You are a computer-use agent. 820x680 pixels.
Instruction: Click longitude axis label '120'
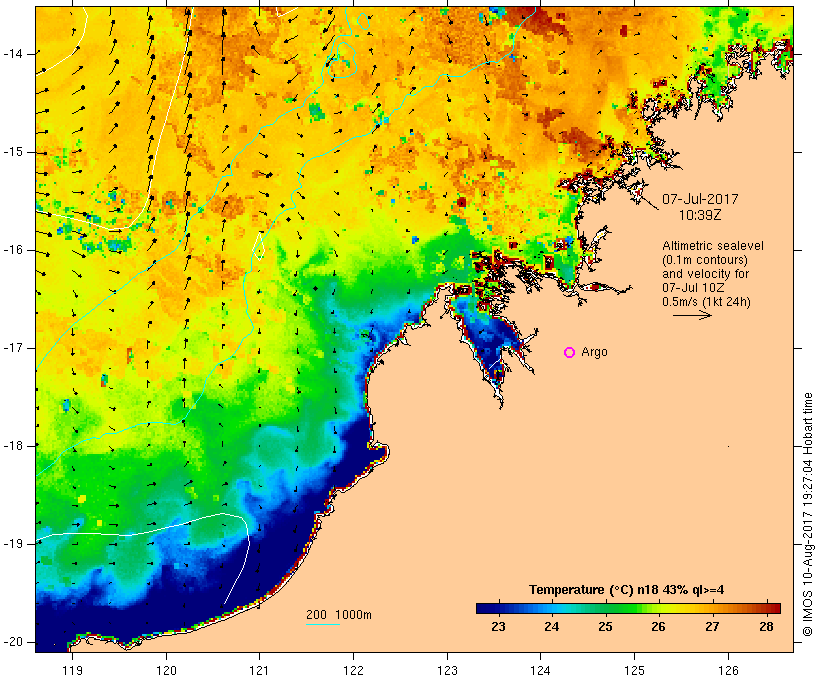coord(166,670)
